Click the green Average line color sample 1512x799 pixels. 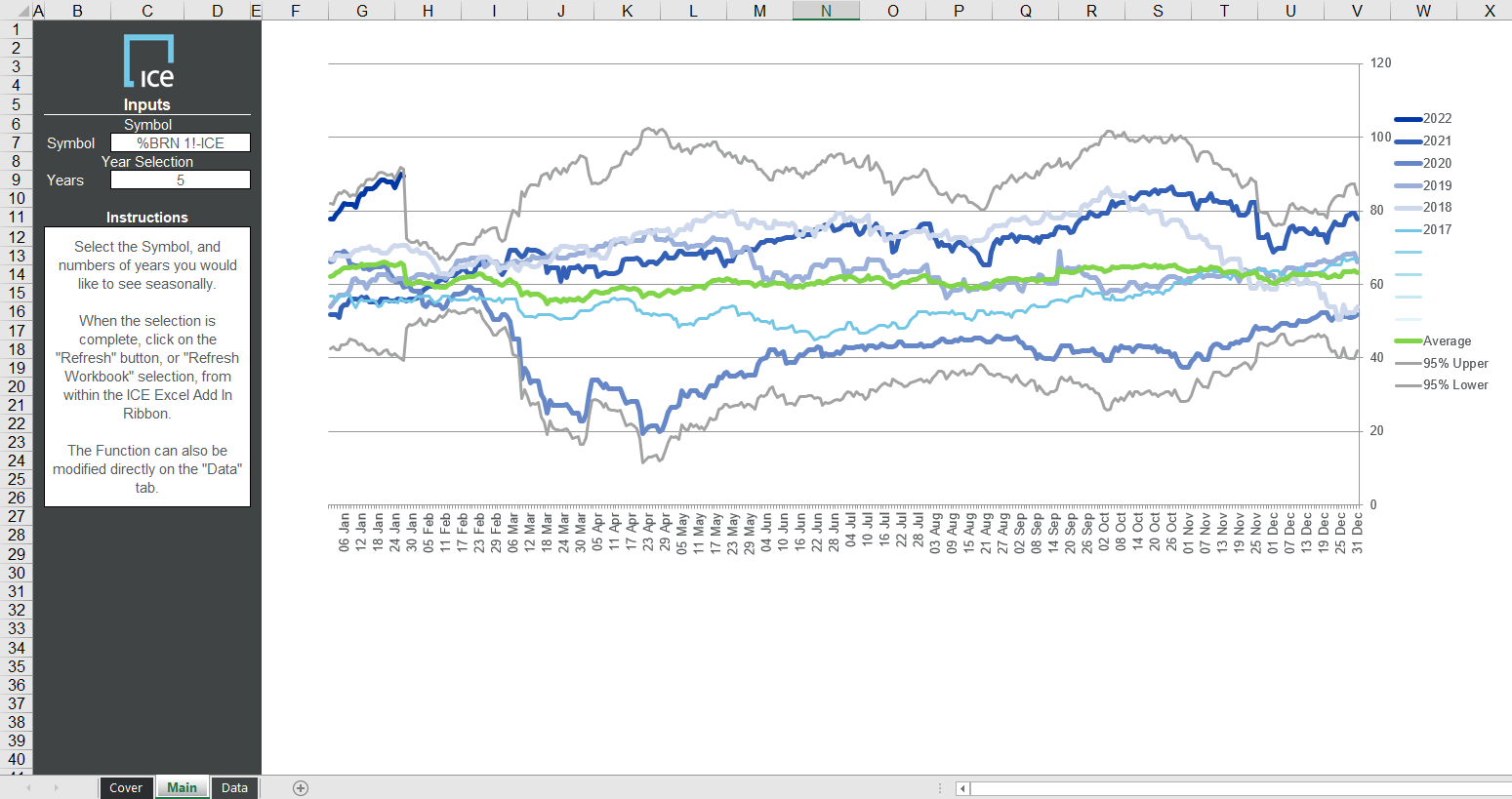(x=1408, y=340)
